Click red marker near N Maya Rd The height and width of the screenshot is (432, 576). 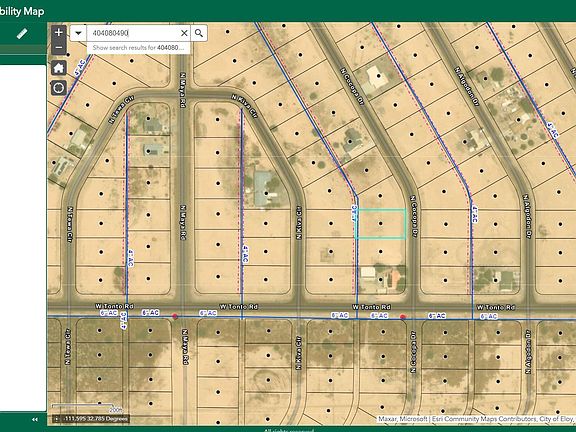pos(175,316)
